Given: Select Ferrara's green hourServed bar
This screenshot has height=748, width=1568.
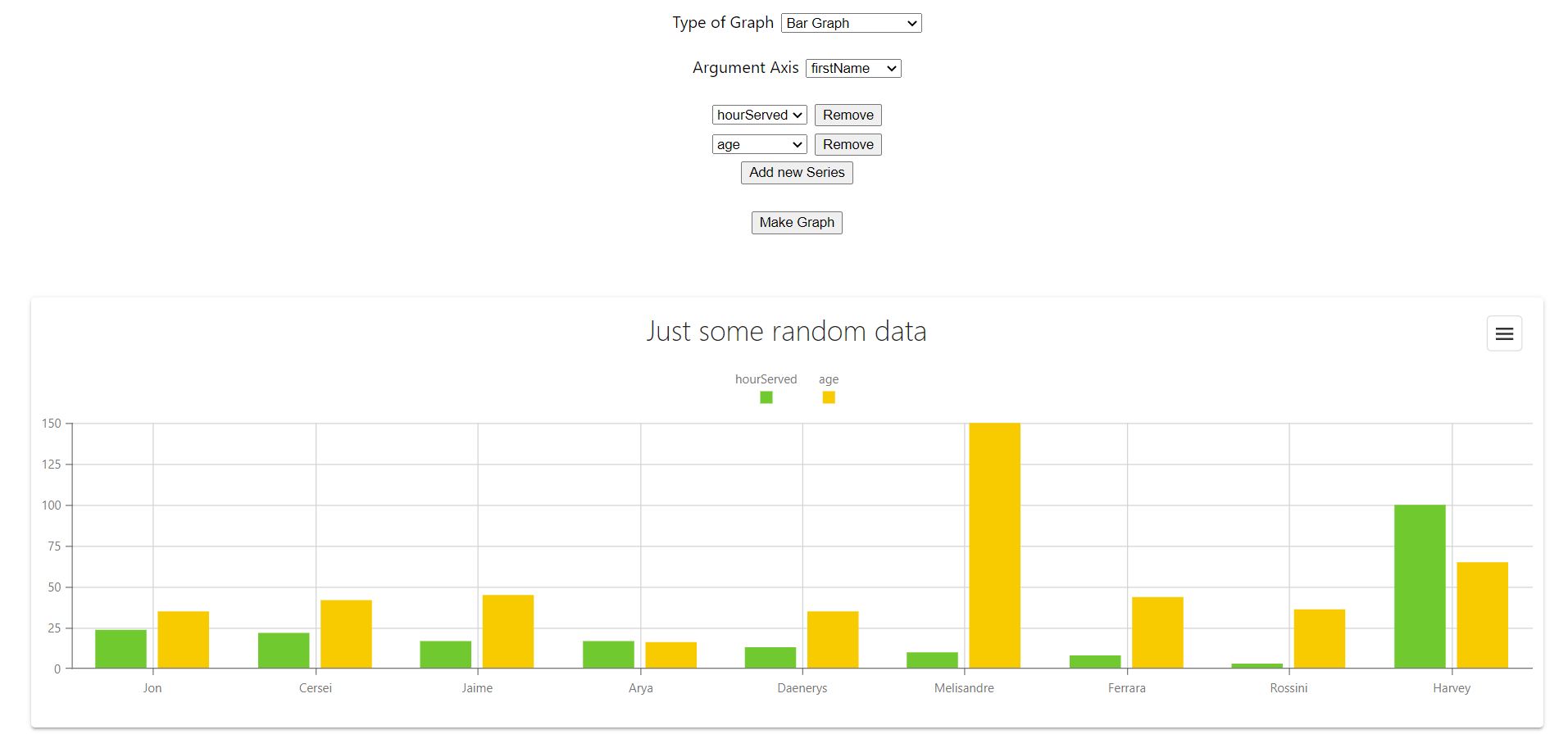Looking at the screenshot, I should 1095,662.
